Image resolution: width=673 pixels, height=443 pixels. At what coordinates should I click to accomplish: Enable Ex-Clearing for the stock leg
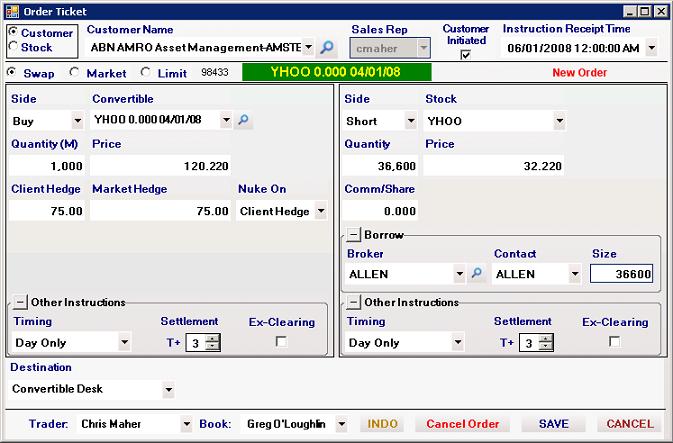pyautogui.click(x=615, y=342)
